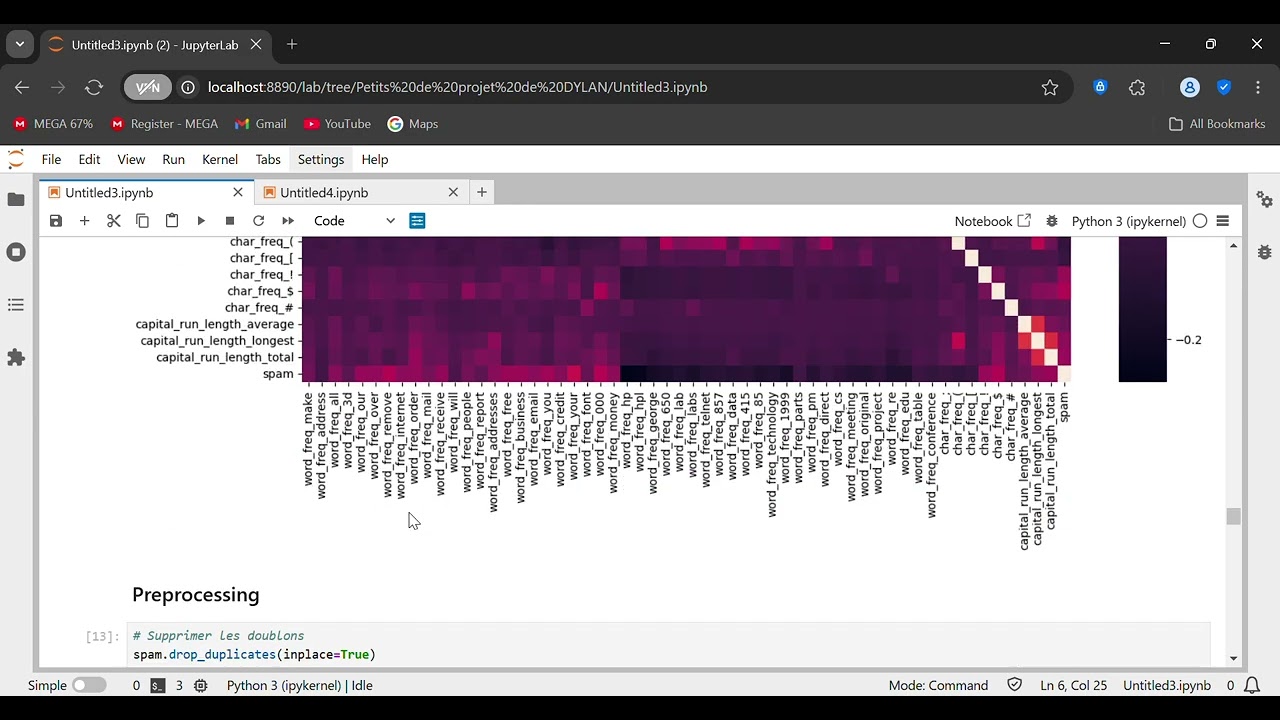Screen dimensions: 1280x720
Task: Click the browser address bar URL
Action: click(x=457, y=88)
